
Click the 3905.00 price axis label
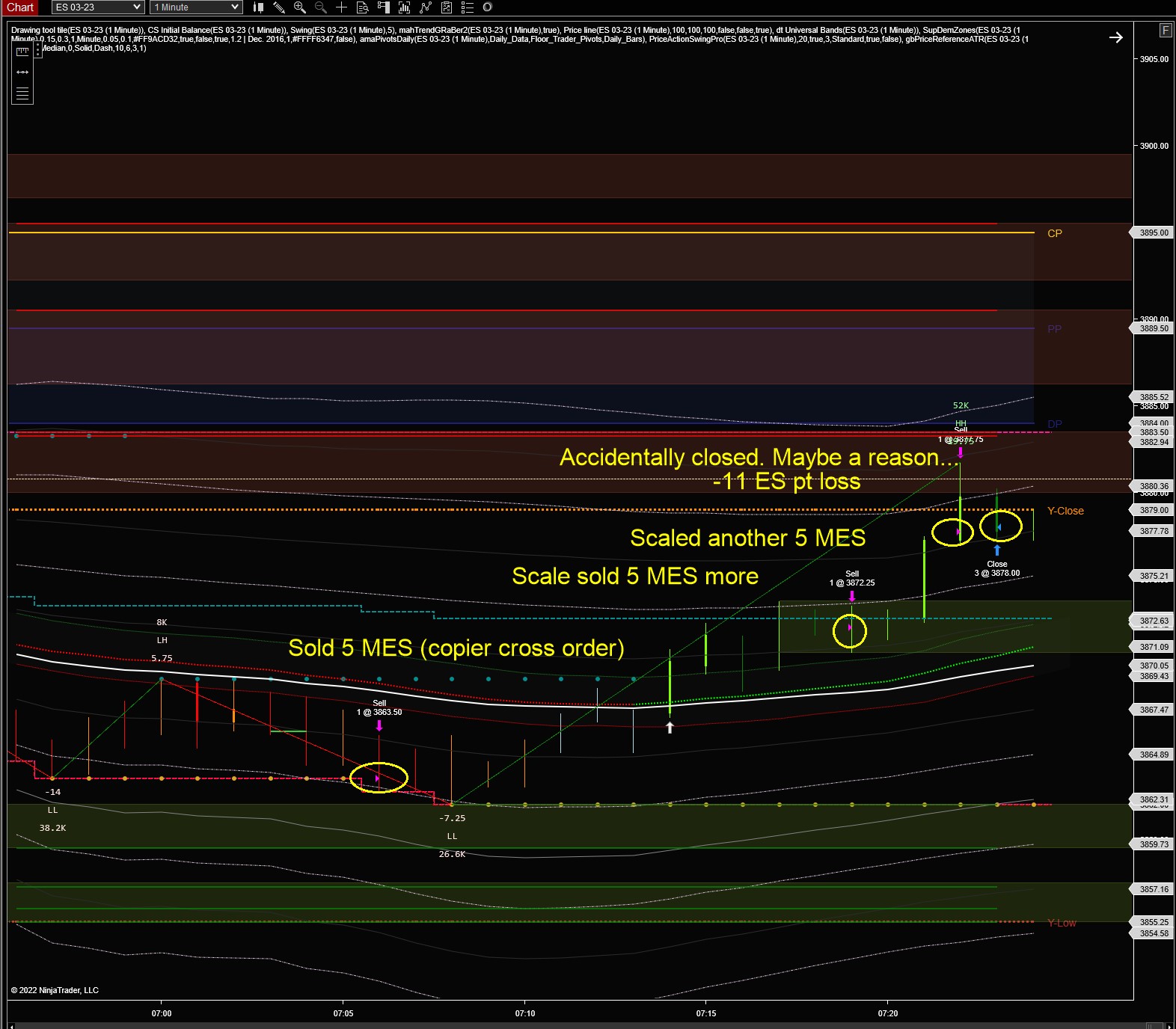[1154, 59]
